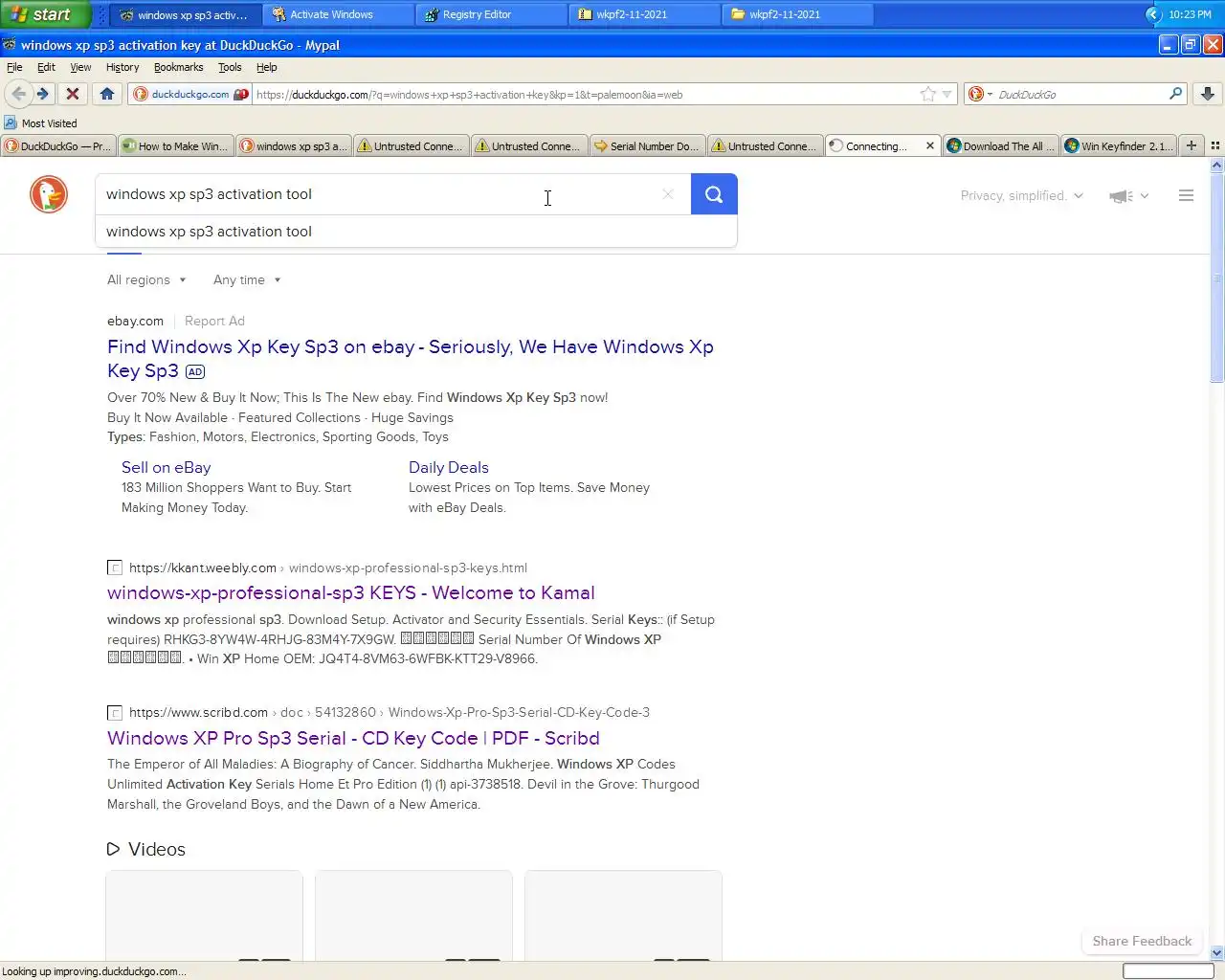Open the first video thumbnail card
The image size is (1225, 980).
[204, 916]
